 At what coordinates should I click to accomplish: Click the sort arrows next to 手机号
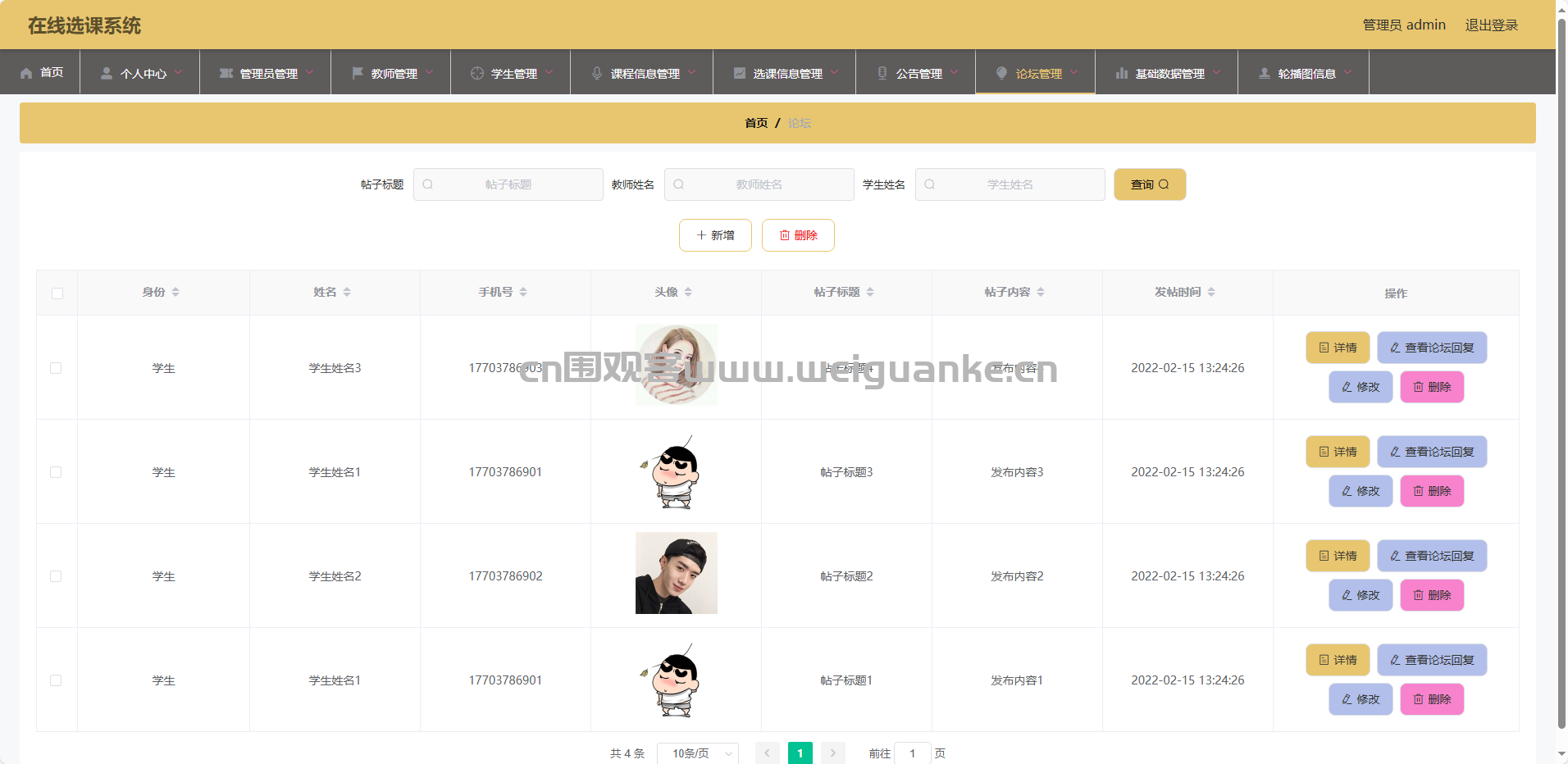523,293
